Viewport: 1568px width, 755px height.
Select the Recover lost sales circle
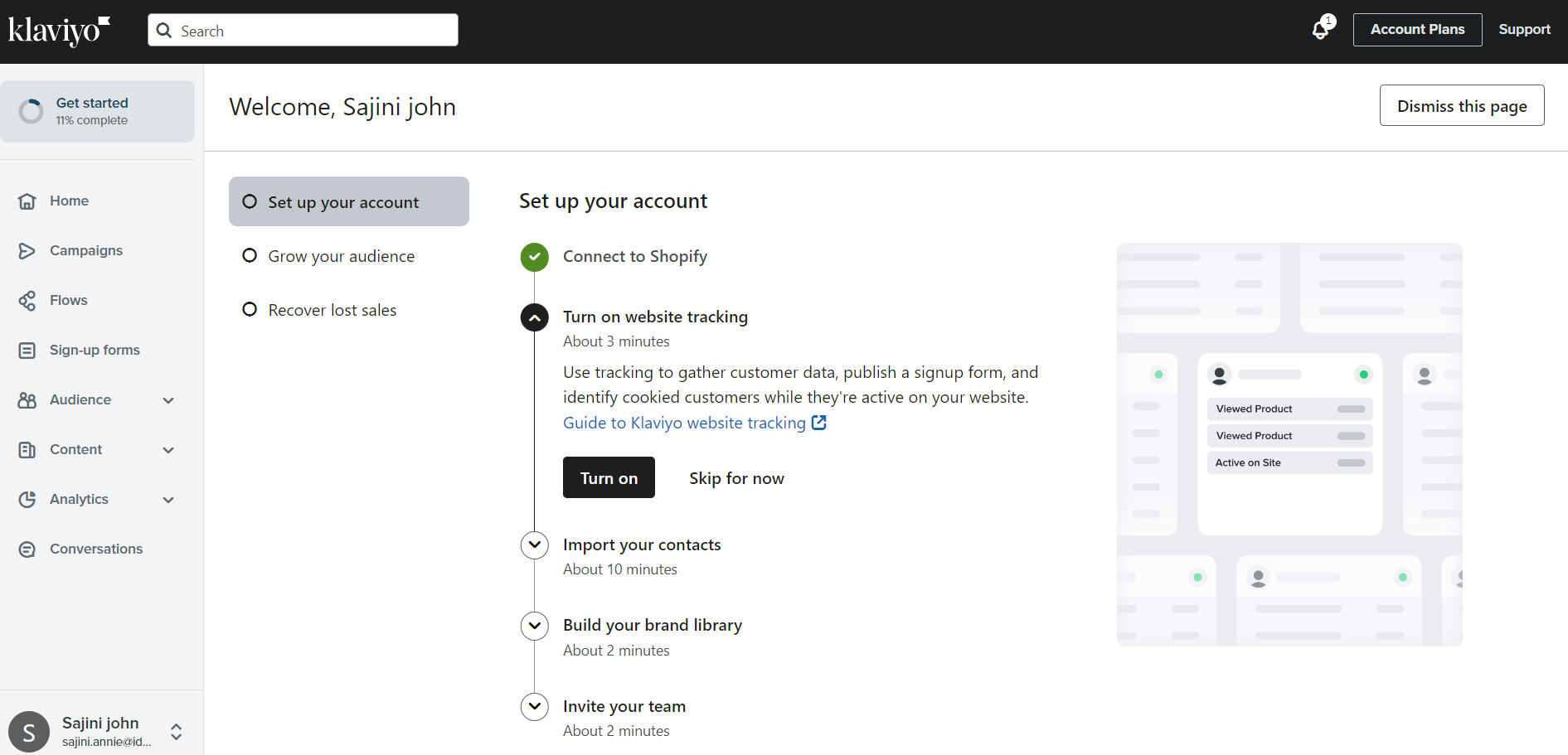pyautogui.click(x=250, y=309)
